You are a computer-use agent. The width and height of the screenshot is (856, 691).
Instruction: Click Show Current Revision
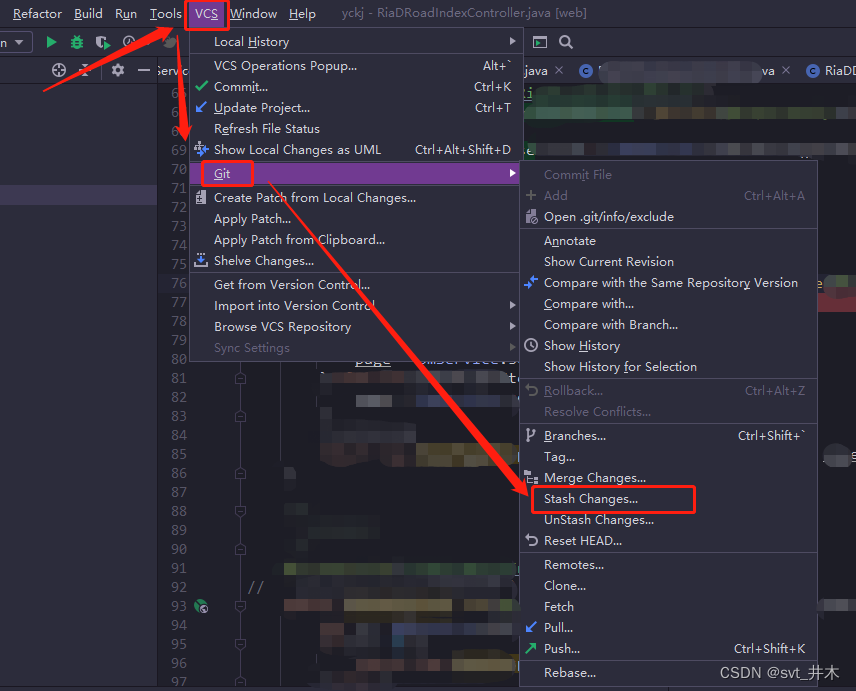668,261
